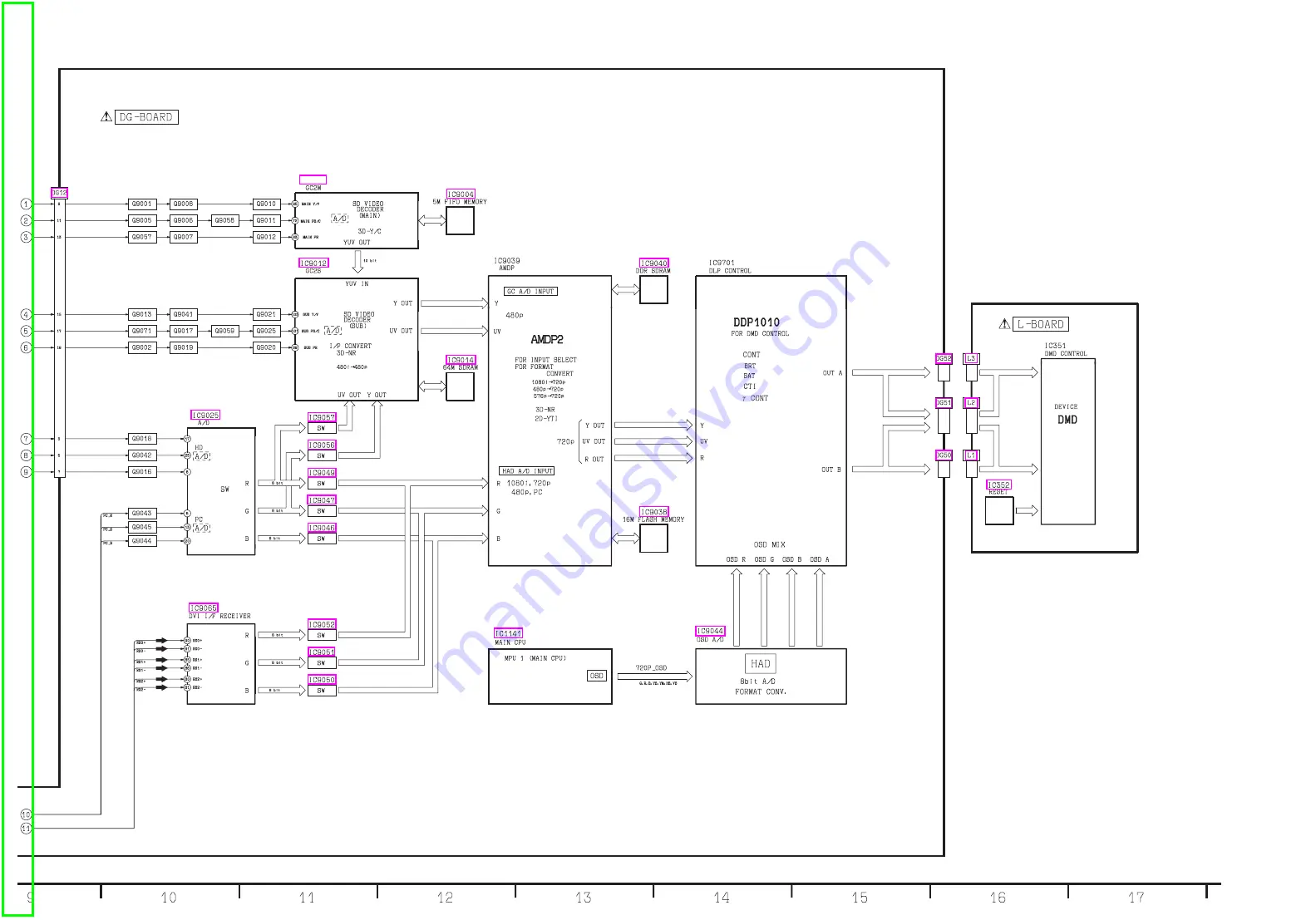Screen dimensions: 1316x920
Task: Click the Q9058 transistor block
Action: point(224,220)
